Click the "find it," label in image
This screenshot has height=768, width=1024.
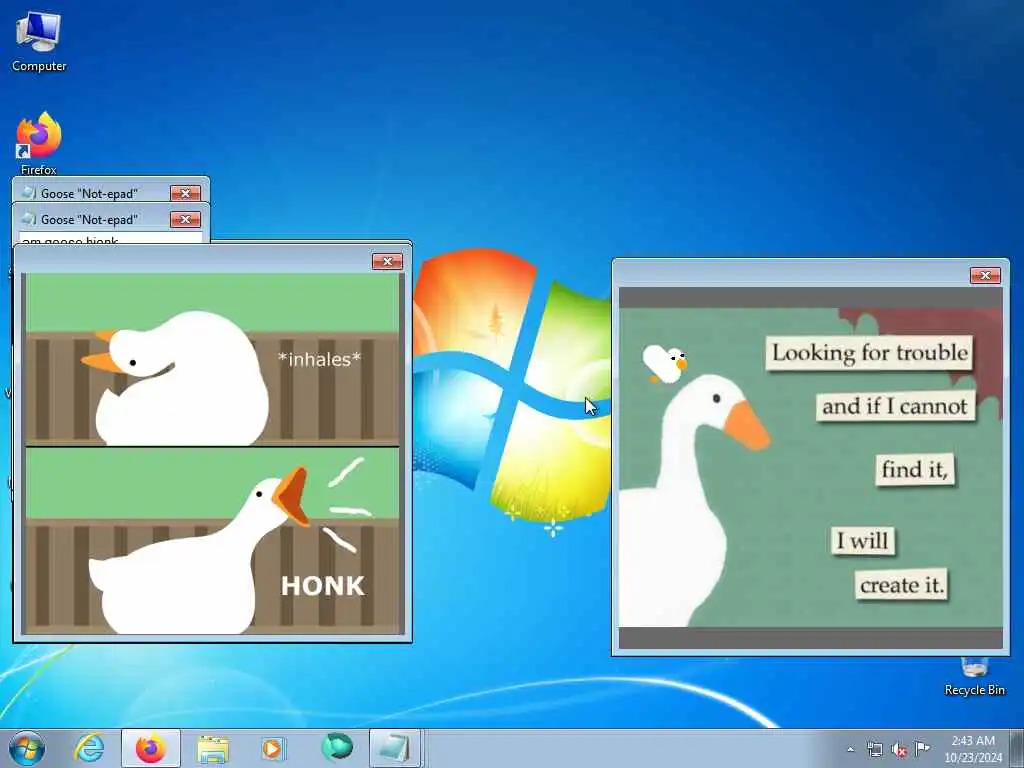914,469
